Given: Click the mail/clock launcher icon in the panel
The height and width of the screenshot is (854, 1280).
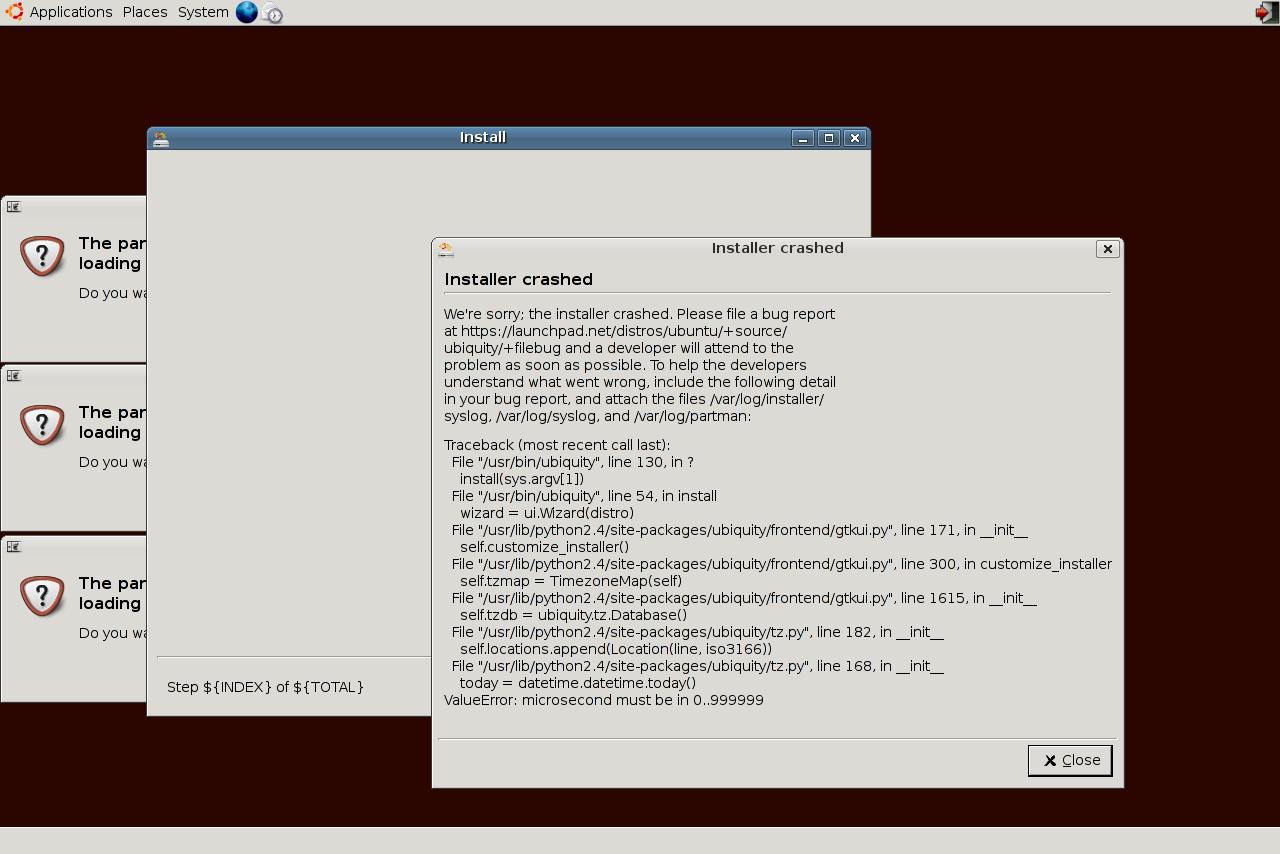Looking at the screenshot, I should (x=272, y=13).
